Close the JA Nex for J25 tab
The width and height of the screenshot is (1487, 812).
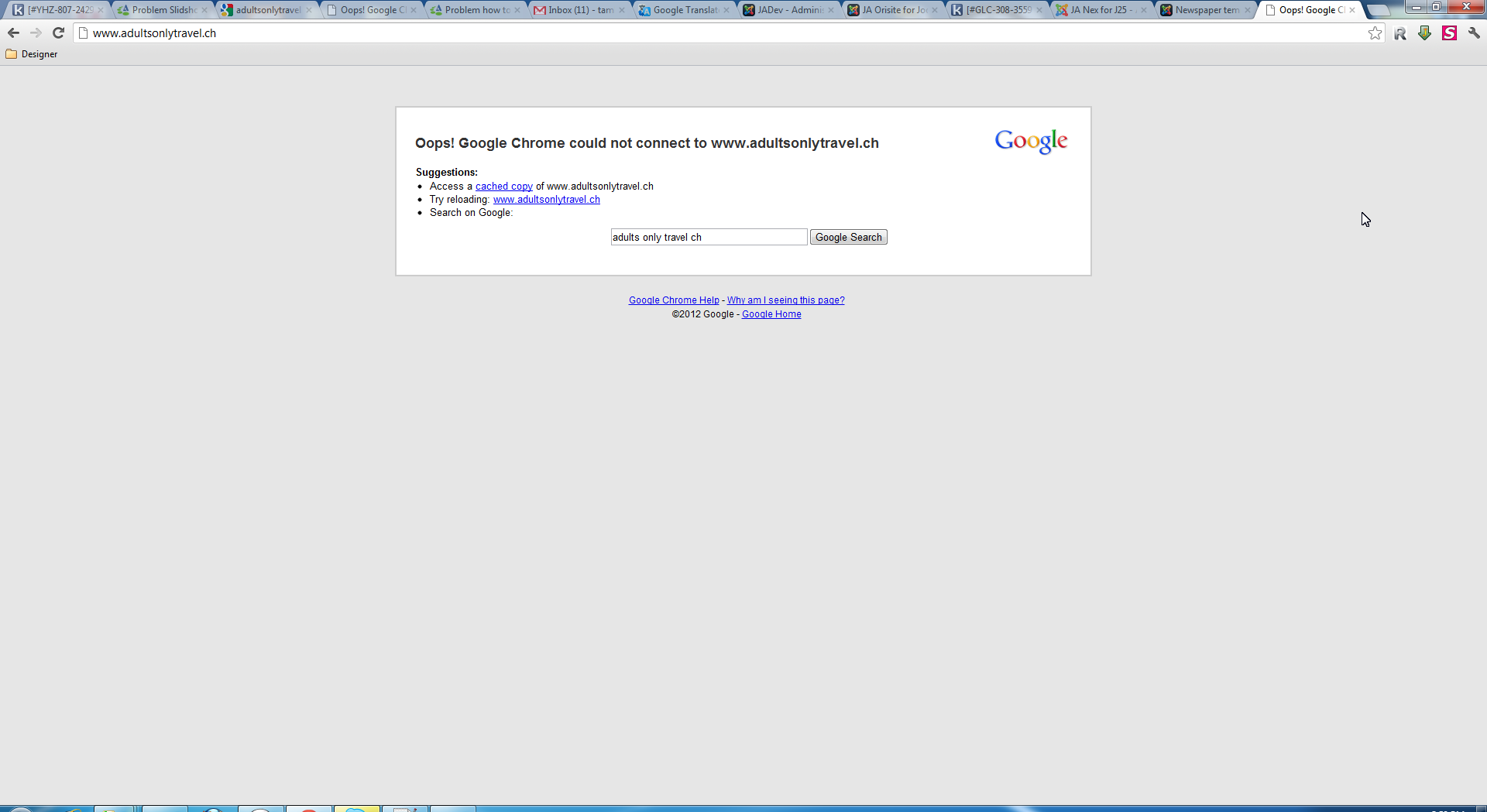click(1144, 10)
